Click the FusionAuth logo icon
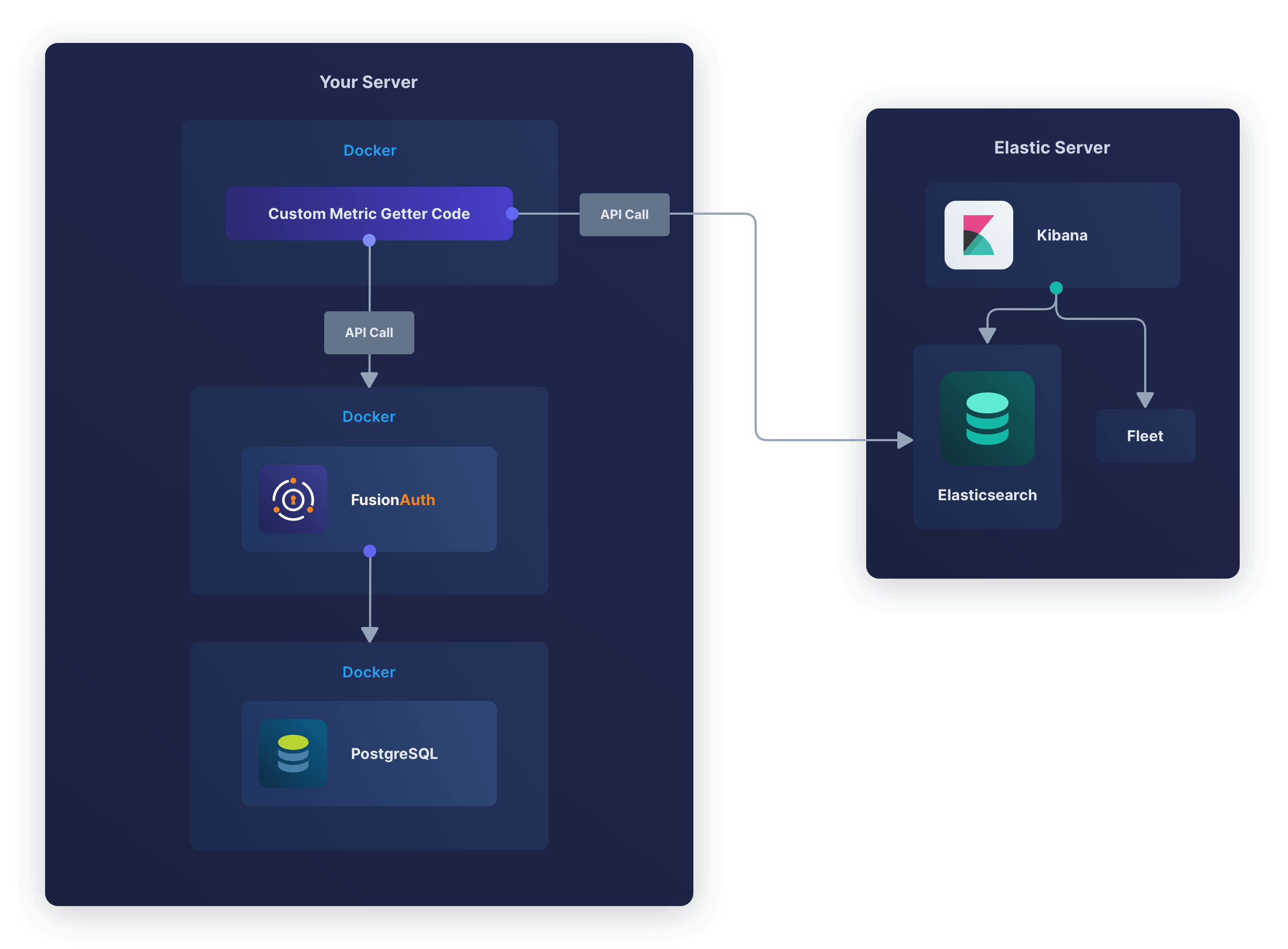Screen dimensions: 1288x949 (x=293, y=499)
